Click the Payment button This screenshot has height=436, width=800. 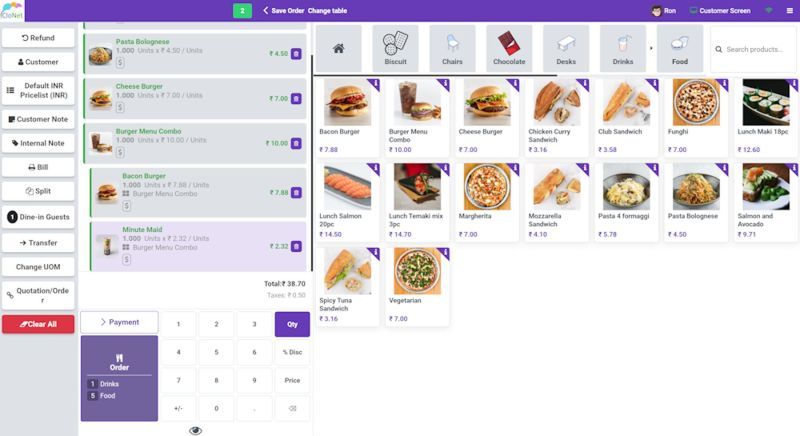point(119,322)
